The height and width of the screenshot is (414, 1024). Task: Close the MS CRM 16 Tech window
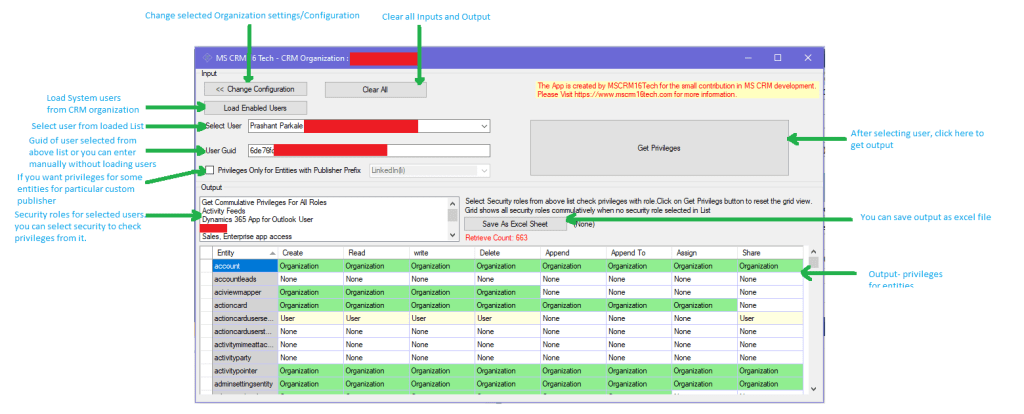(x=808, y=57)
